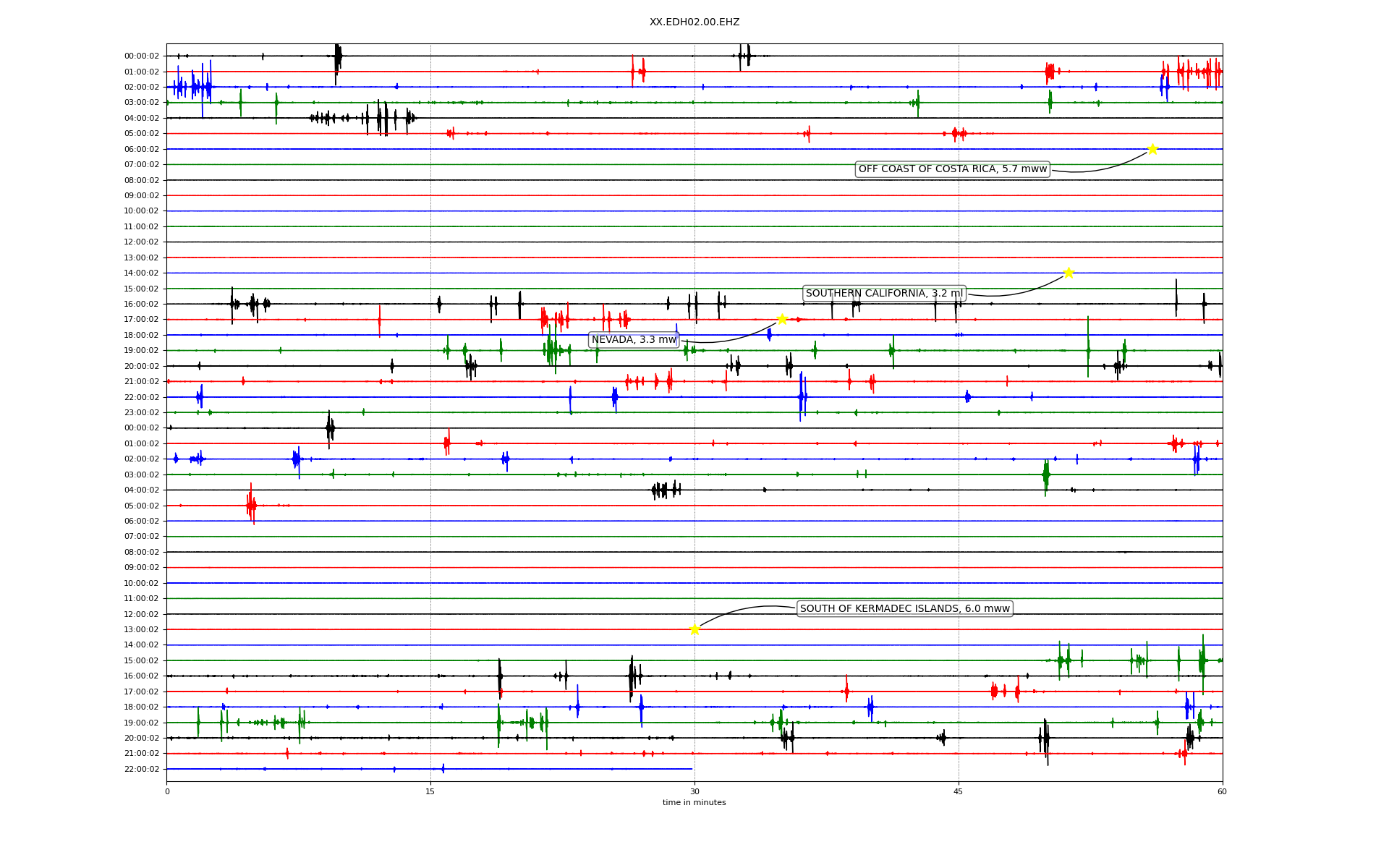The image size is (1389, 868).
Task: Click the 30 tick label on x-axis
Action: point(694,791)
